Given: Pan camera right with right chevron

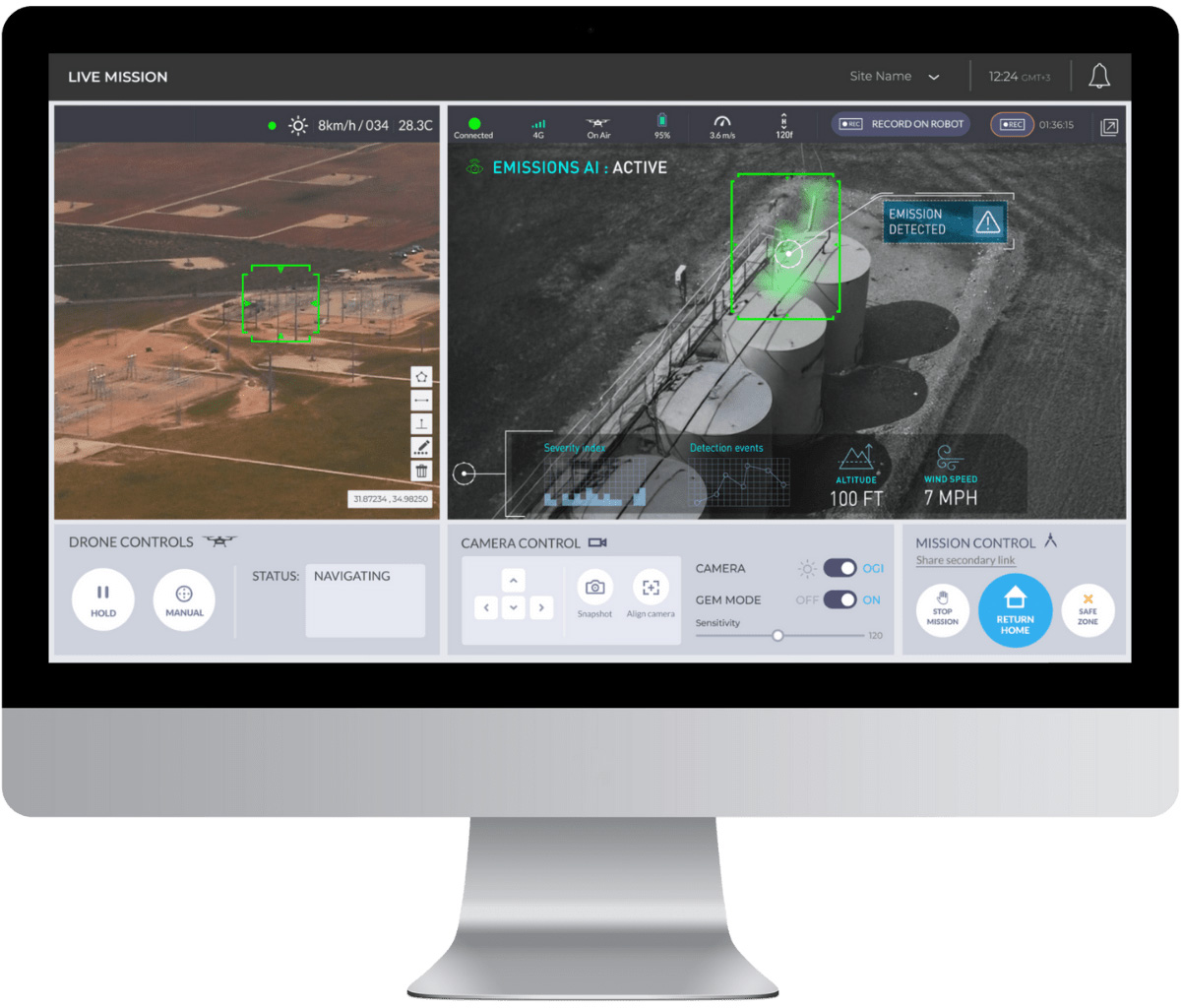Looking at the screenshot, I should tap(541, 608).
